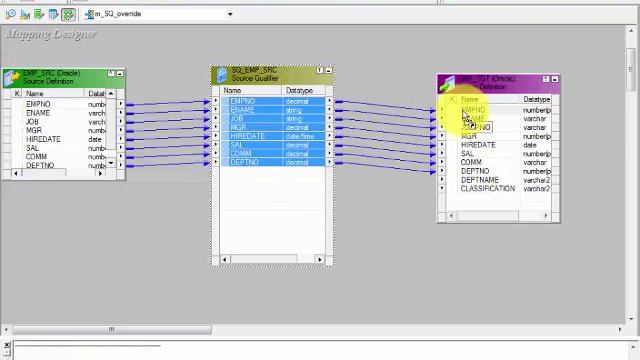The width and height of the screenshot is (640, 360).
Task: Click HIREDATE output port arrow in EMP_SRC
Action: 121,139
